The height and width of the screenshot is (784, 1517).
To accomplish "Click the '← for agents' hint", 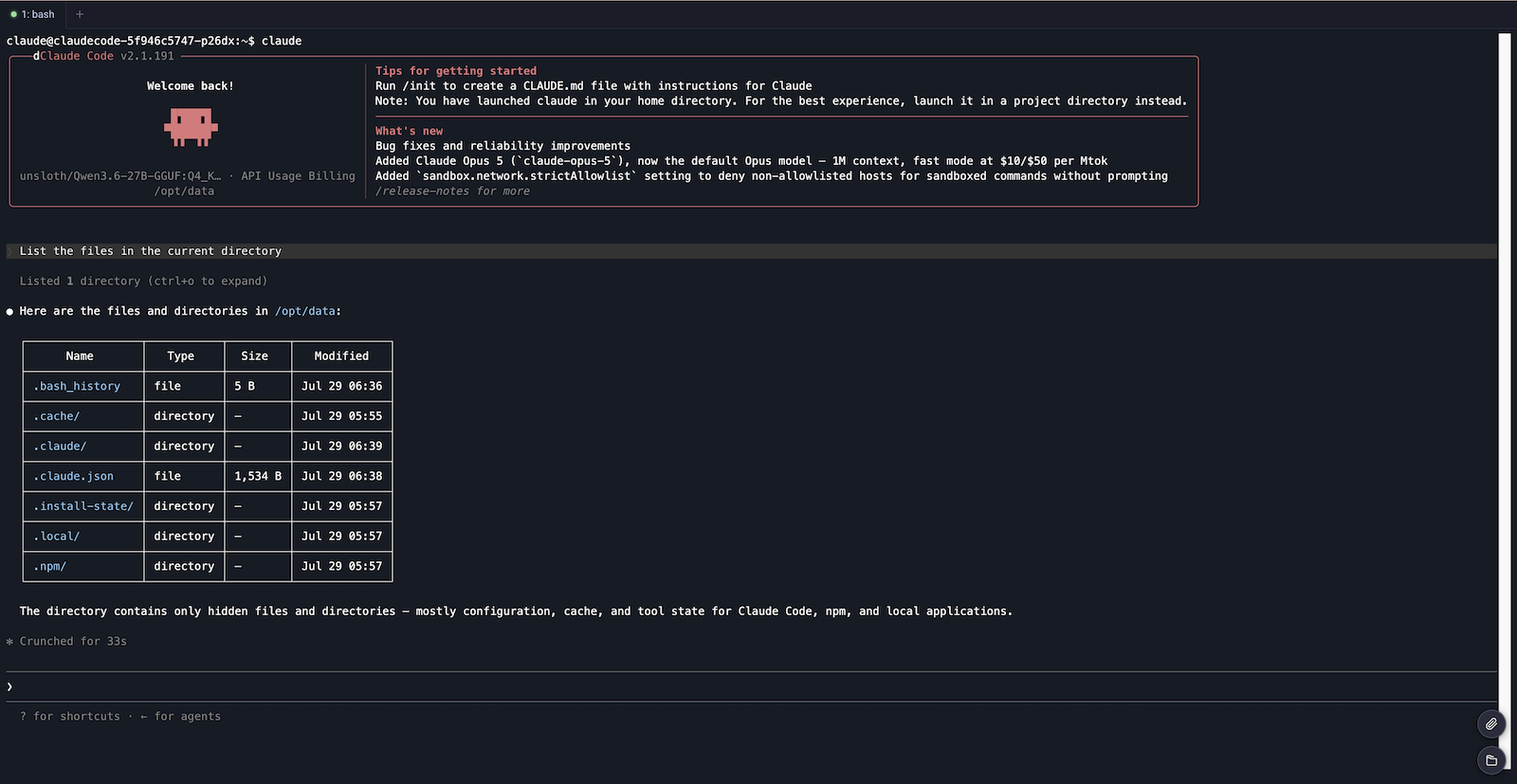I will [180, 717].
